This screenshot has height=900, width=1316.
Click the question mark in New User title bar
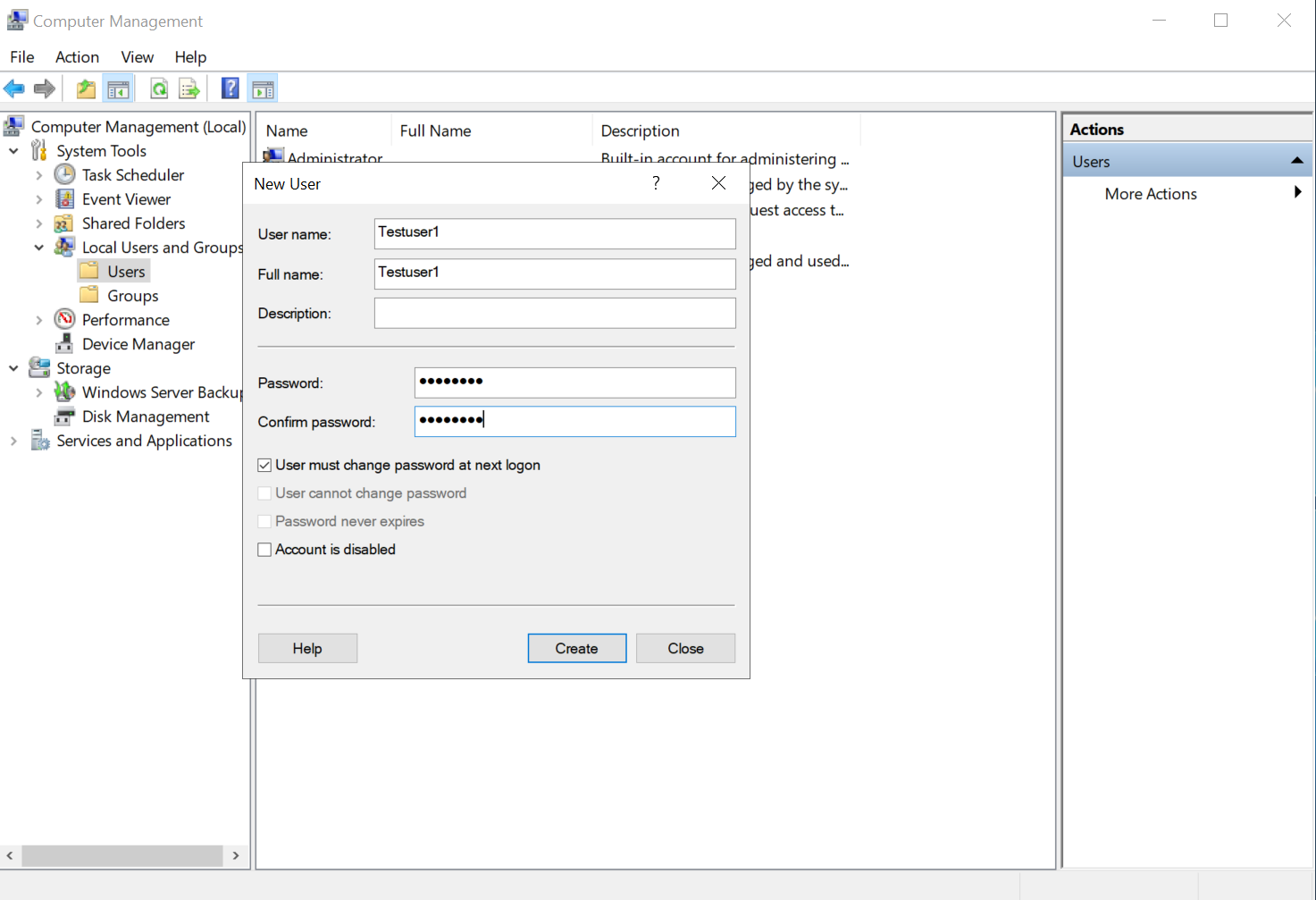657,182
